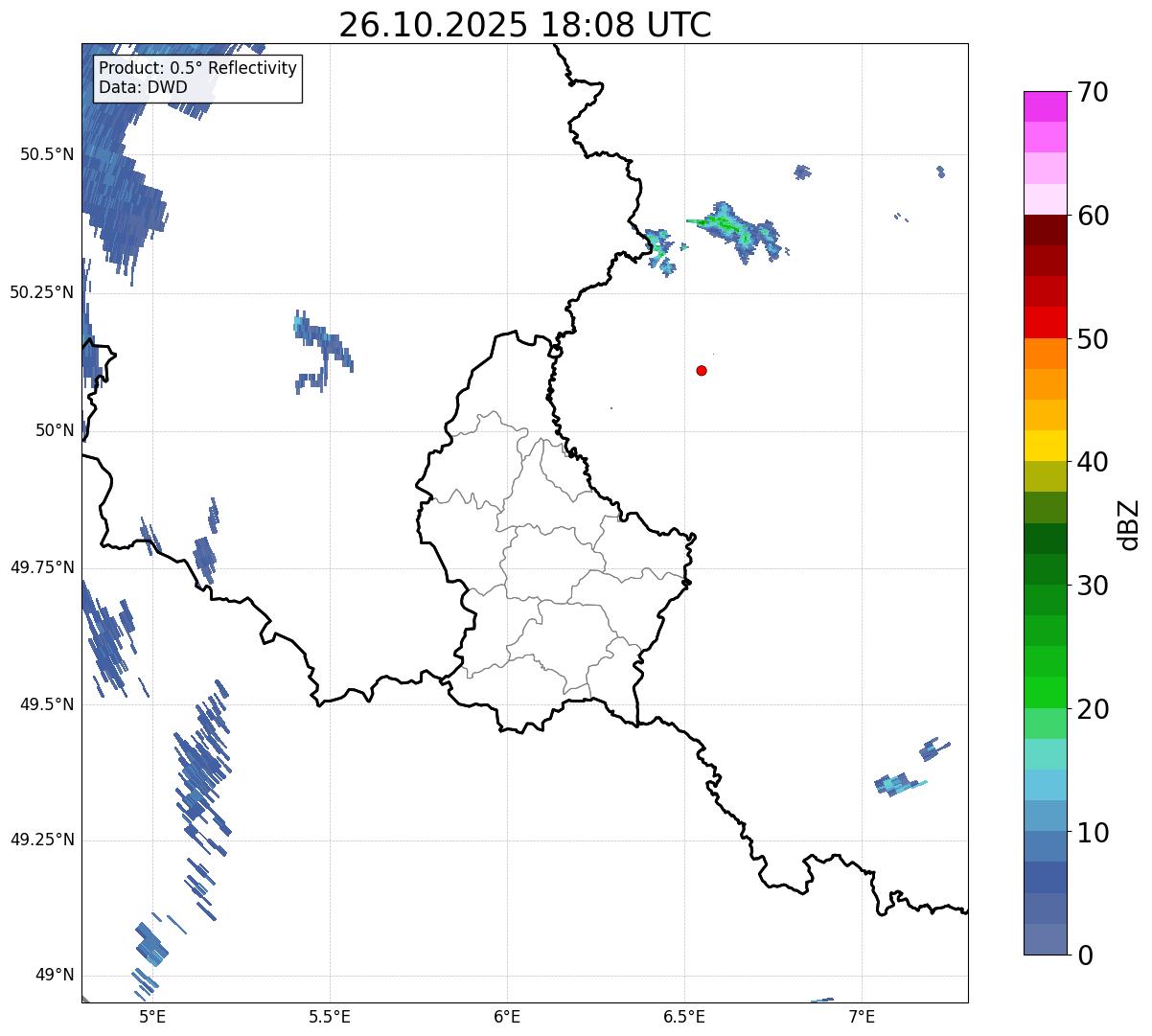This screenshot has width=1152, height=1036.
Task: Click the red station marker dot
Action: (x=702, y=370)
